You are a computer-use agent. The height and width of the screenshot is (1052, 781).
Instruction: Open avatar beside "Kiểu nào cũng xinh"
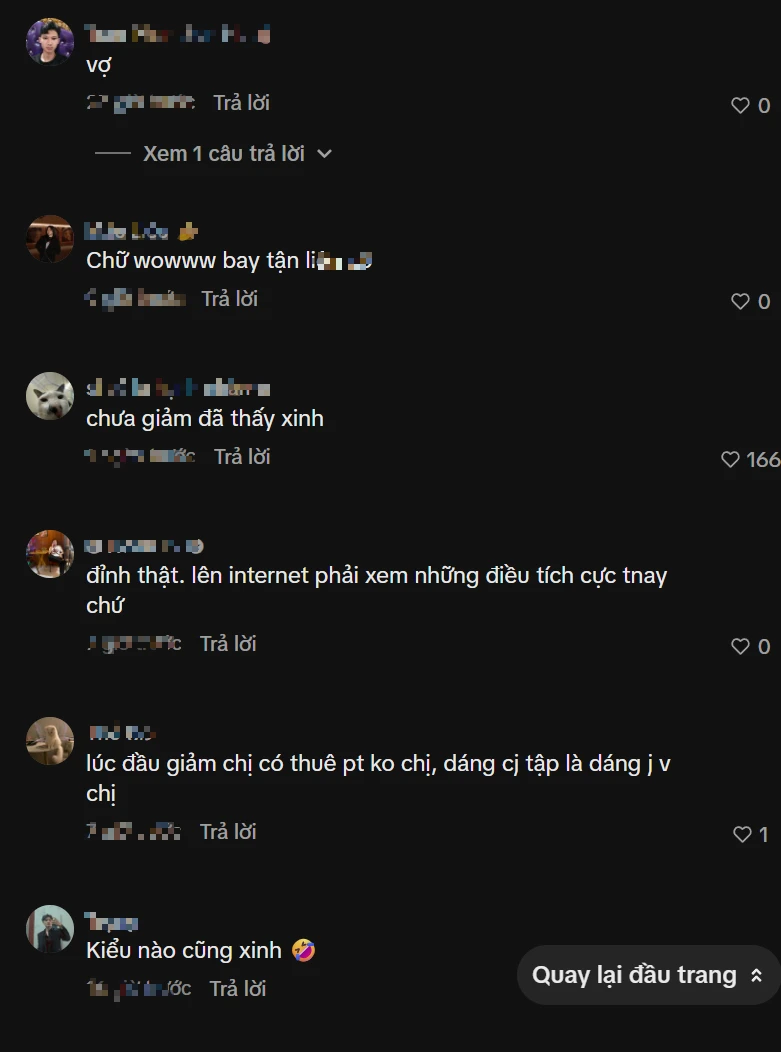(50, 929)
